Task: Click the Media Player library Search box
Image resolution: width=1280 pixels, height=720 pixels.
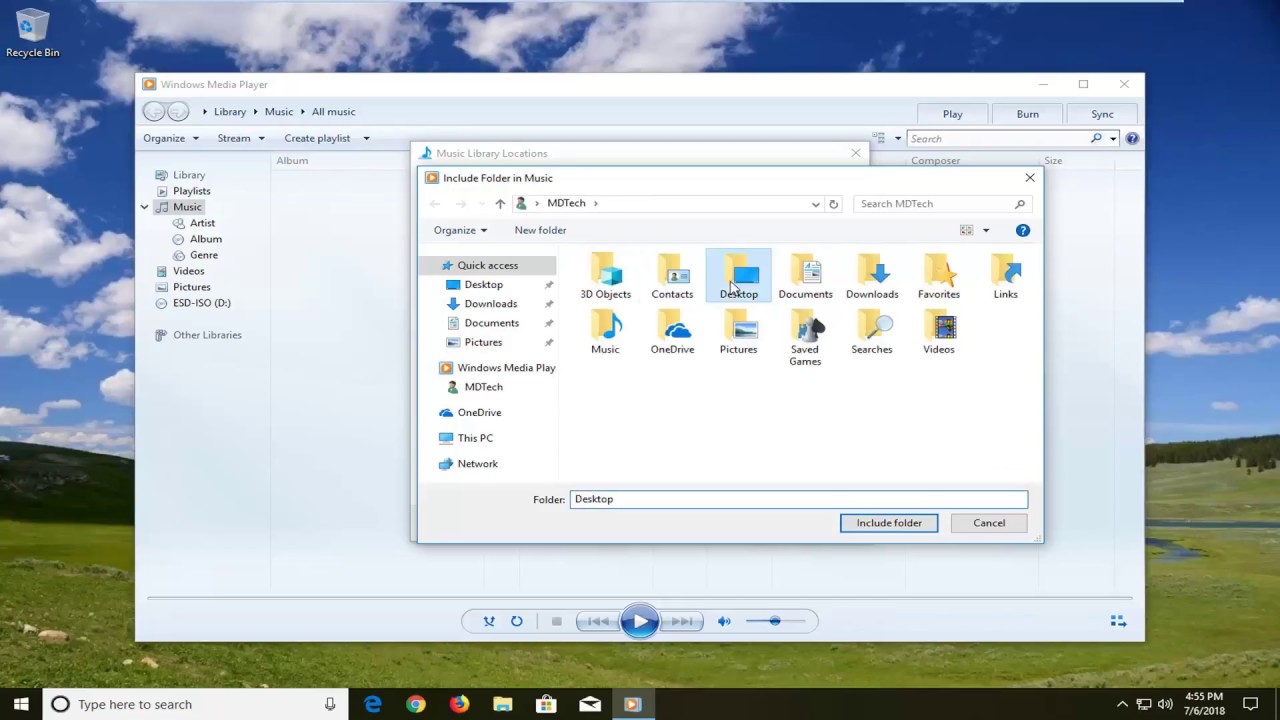Action: (1000, 139)
